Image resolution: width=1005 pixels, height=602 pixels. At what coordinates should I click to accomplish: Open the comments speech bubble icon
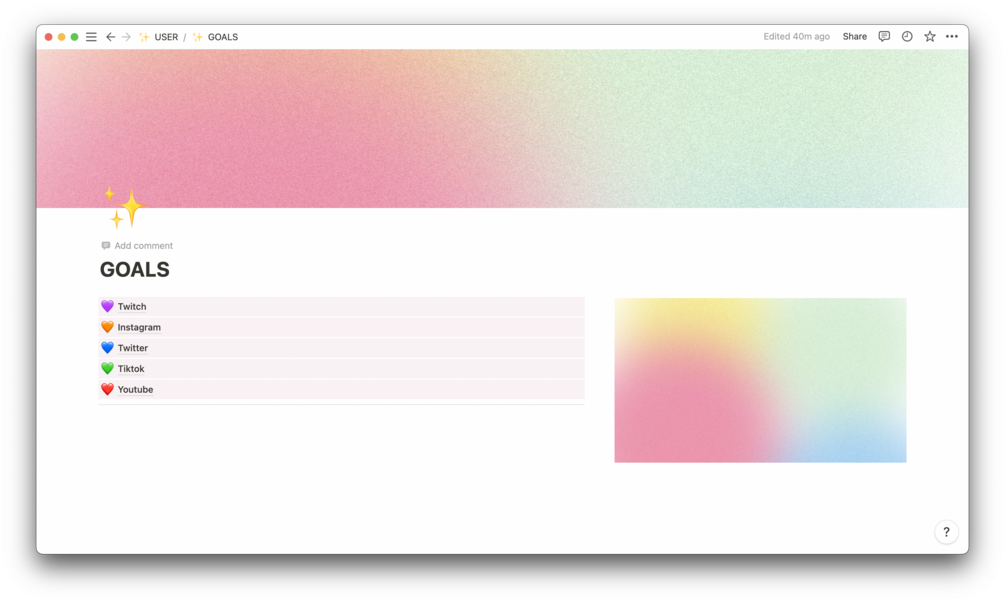(x=884, y=37)
